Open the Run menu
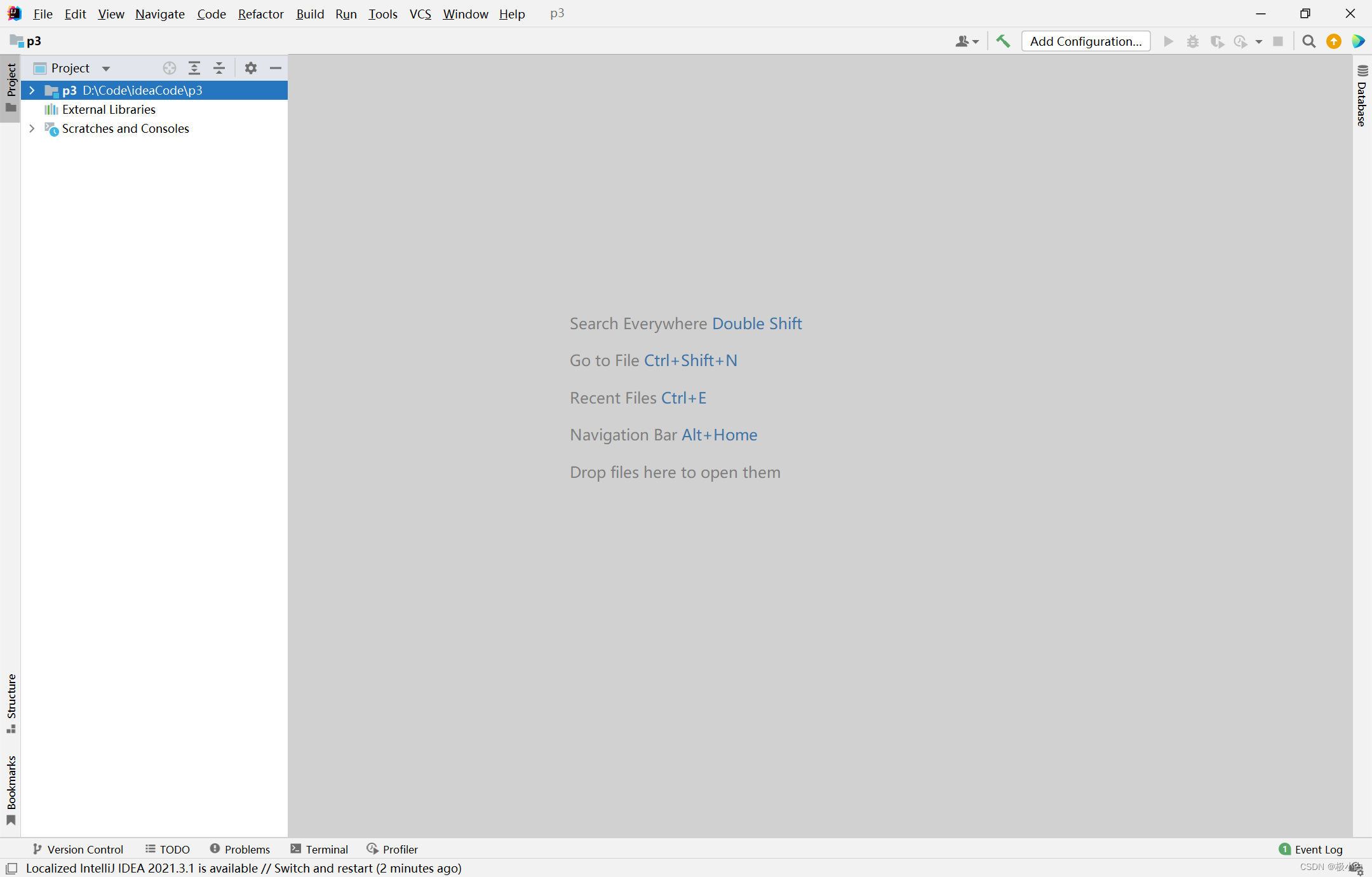The image size is (1372, 877). [x=346, y=14]
